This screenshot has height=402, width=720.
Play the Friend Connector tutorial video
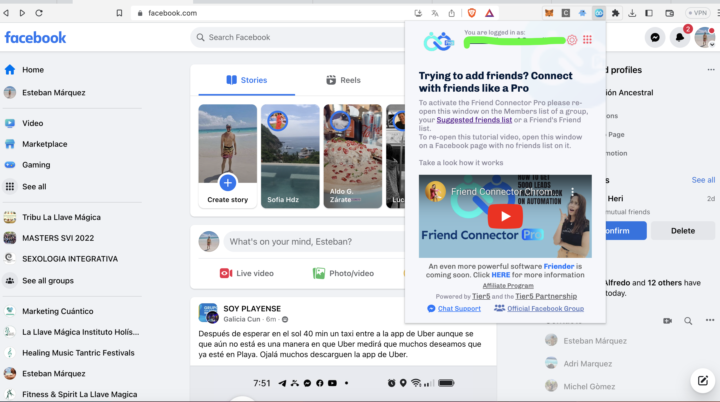point(505,216)
